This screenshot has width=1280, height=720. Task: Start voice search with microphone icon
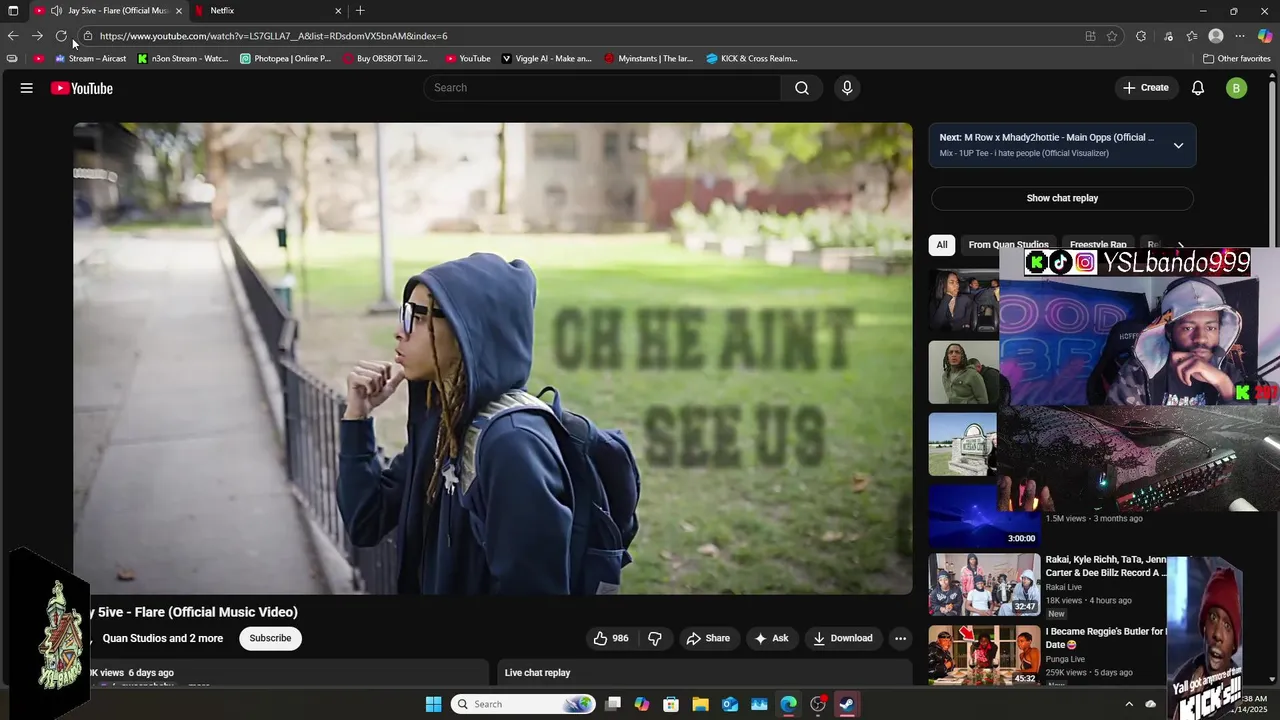[847, 88]
